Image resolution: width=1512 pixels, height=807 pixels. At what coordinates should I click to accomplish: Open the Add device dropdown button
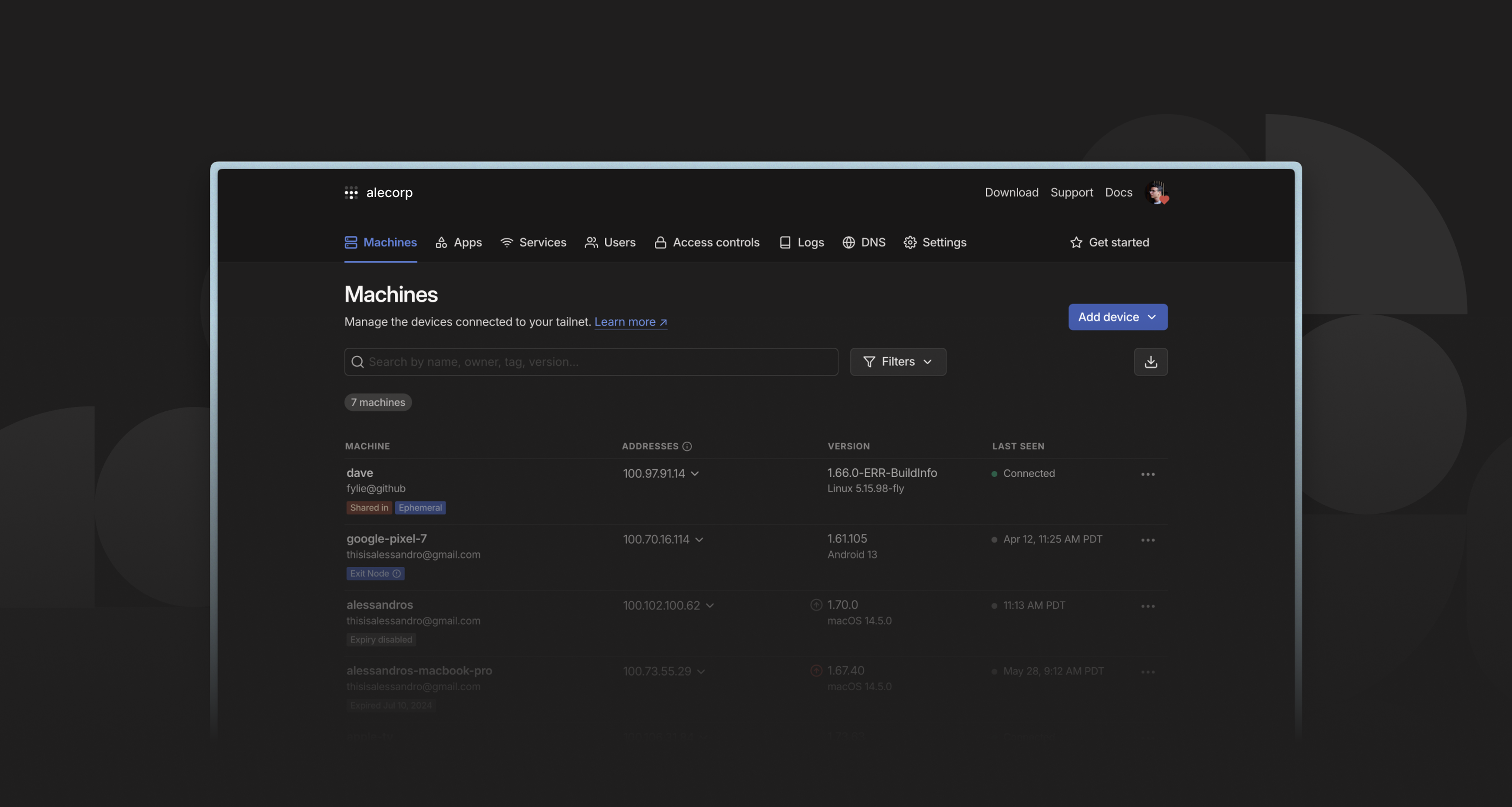click(x=1117, y=317)
